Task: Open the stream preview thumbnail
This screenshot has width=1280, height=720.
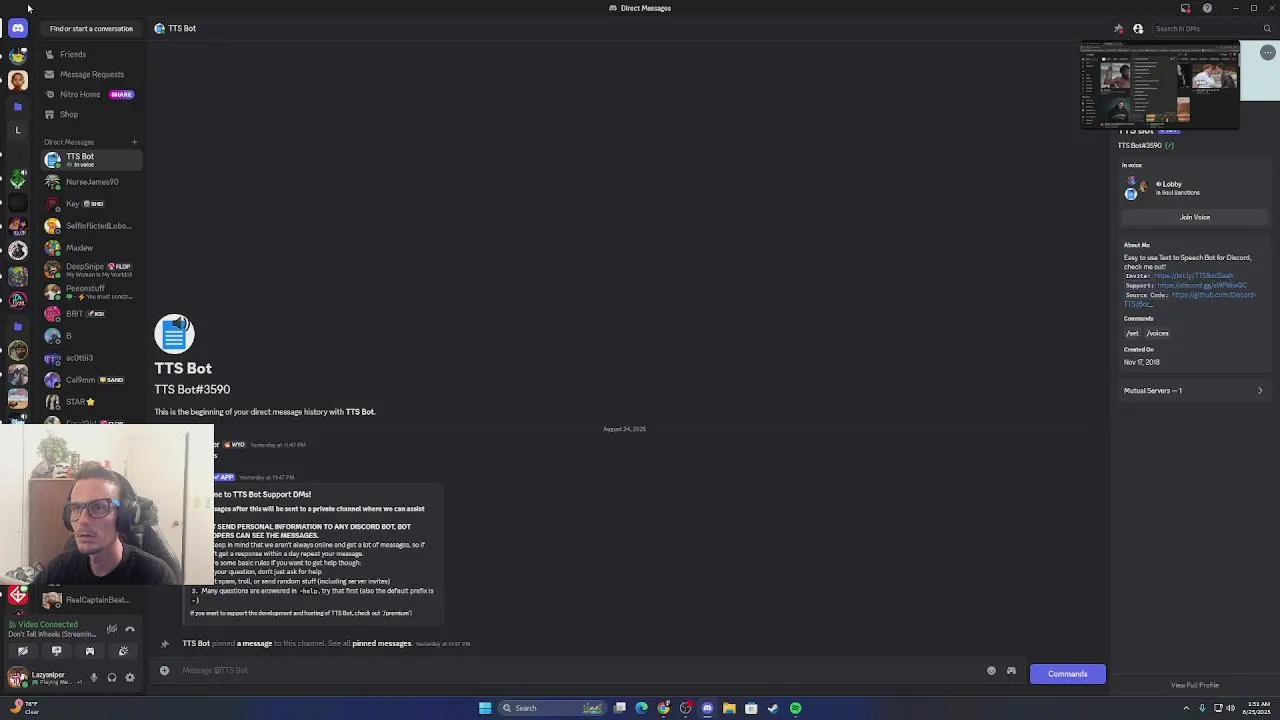Action: [1160, 86]
